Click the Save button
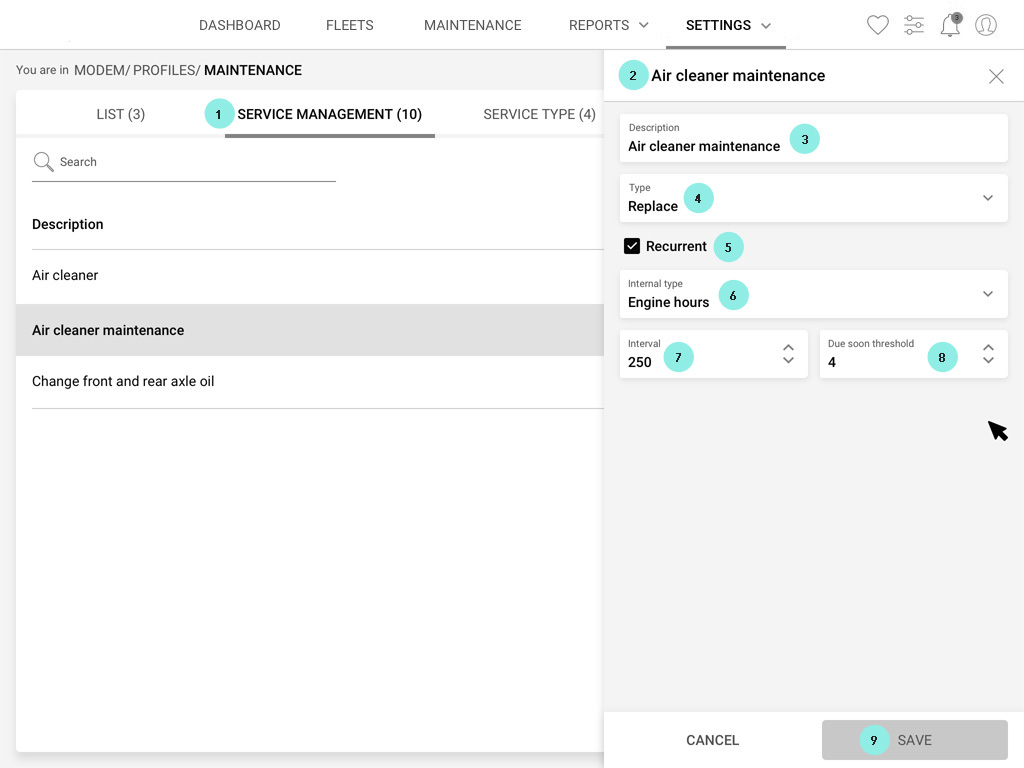 point(914,740)
